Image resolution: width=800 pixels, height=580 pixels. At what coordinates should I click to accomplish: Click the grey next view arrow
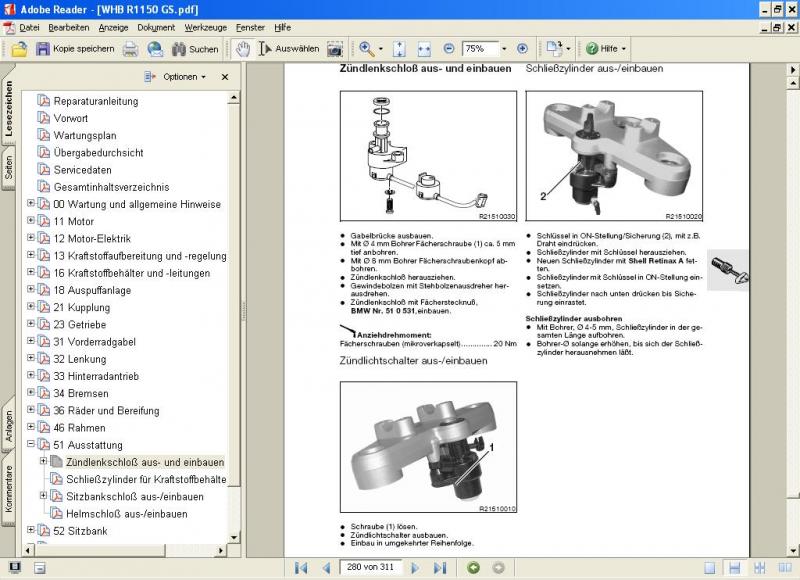point(498,568)
